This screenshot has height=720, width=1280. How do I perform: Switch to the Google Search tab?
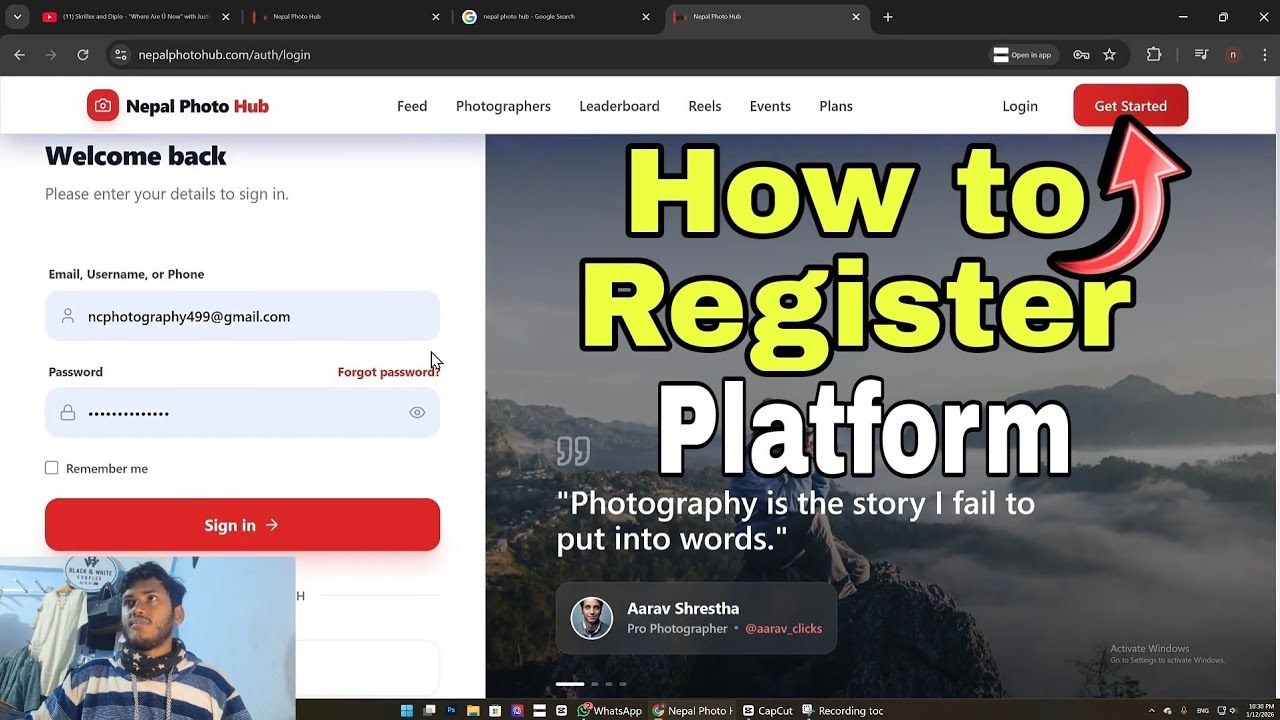(555, 17)
